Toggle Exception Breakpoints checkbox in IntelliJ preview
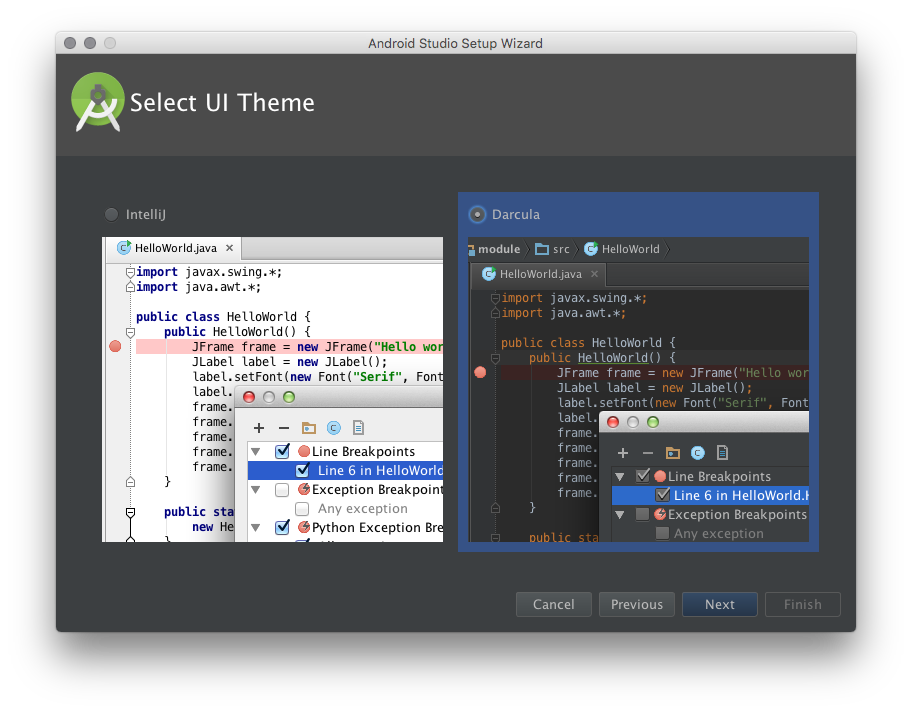 tap(282, 490)
